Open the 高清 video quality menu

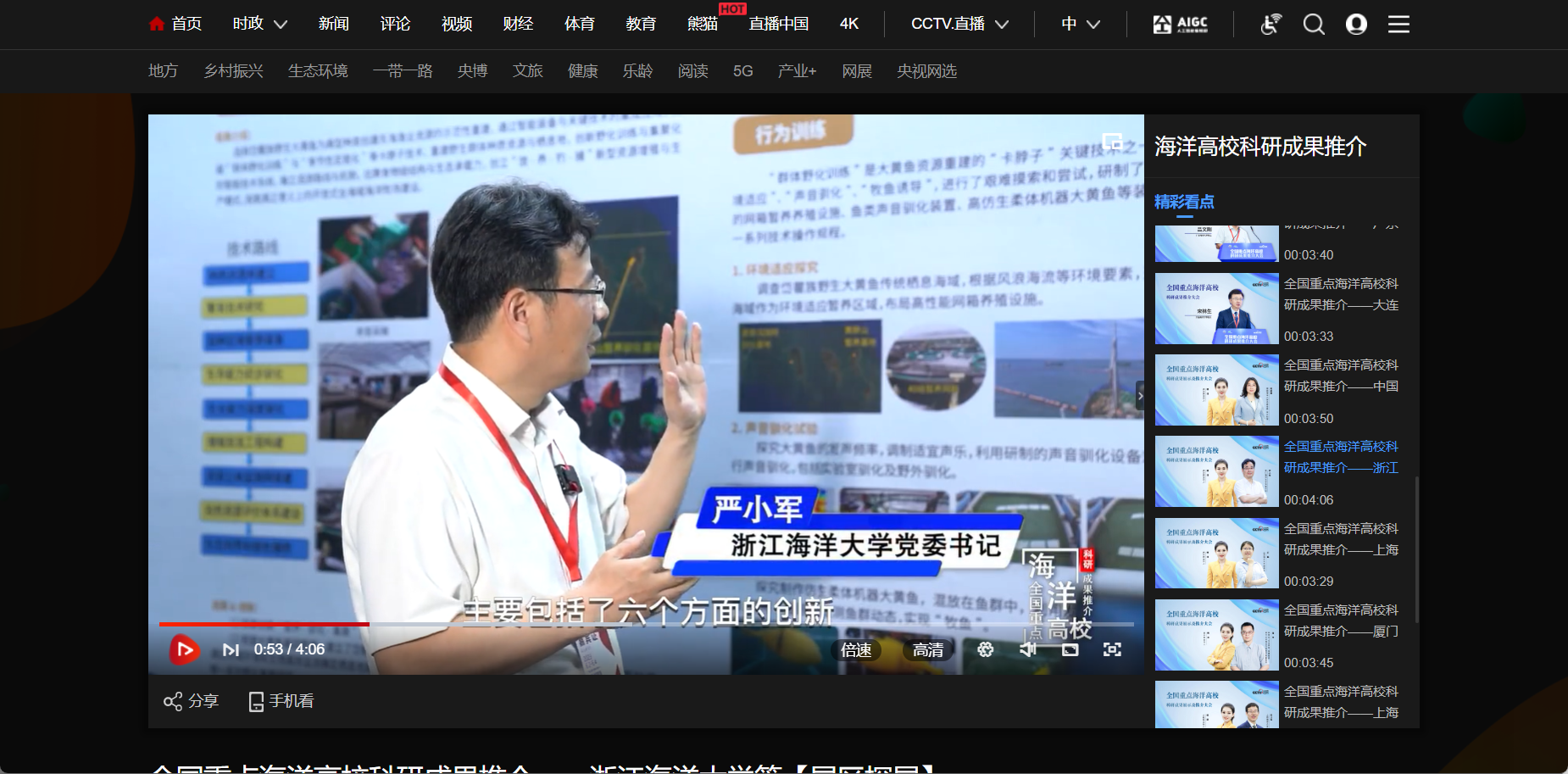coord(928,650)
